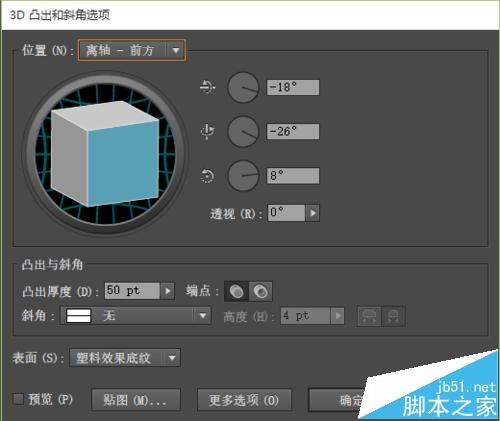
Task: Click the Y-axis rotation icon
Action: tap(207, 131)
